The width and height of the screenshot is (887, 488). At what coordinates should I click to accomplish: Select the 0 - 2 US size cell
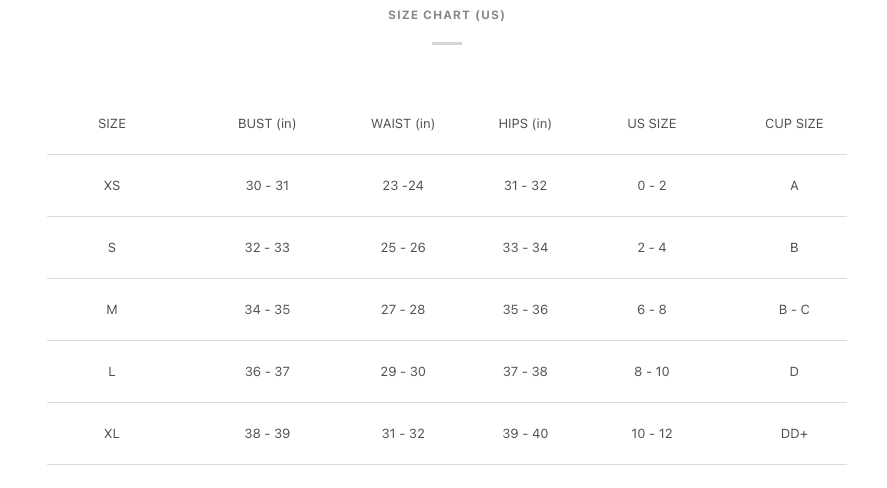pos(652,186)
